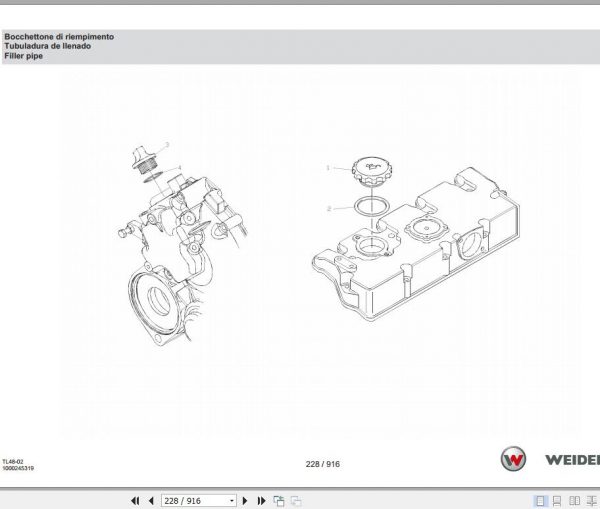Open the page number dropdown arrow
This screenshot has width=600, height=509.
[x=232, y=501]
